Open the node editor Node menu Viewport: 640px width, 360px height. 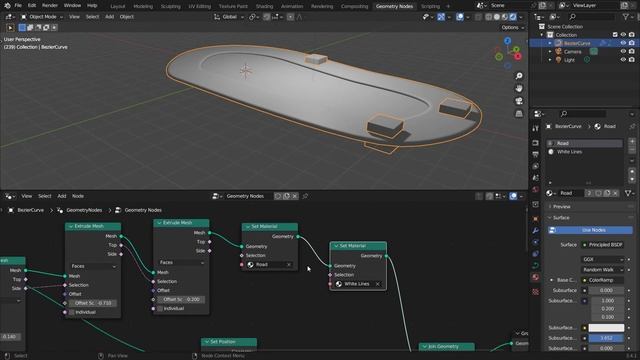pyautogui.click(x=78, y=196)
